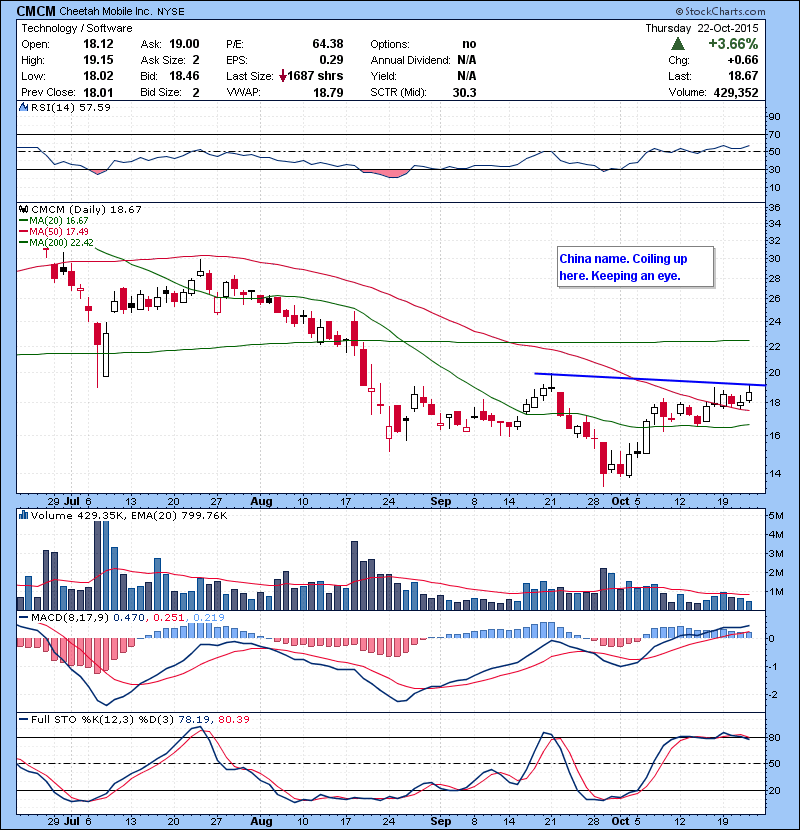Click the Oct label on price chart axis
This screenshot has width=800, height=830.
click(x=620, y=501)
